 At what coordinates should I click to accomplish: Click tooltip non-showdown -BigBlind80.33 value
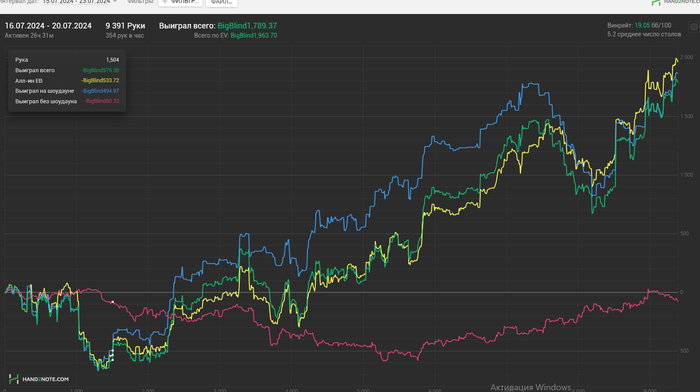tap(102, 101)
